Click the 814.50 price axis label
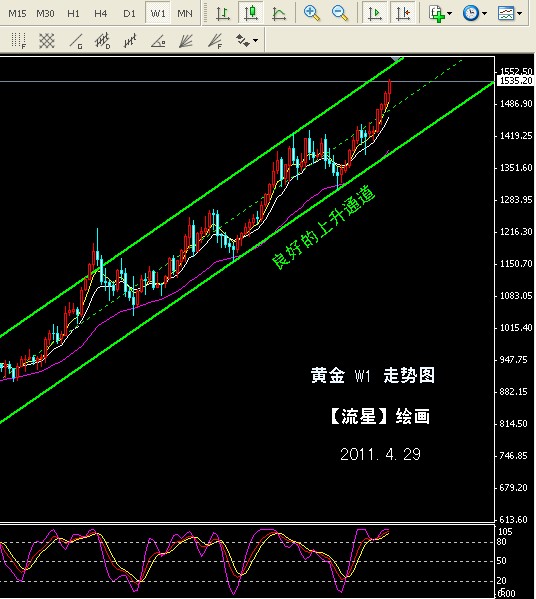The height and width of the screenshot is (599, 536). pos(513,424)
